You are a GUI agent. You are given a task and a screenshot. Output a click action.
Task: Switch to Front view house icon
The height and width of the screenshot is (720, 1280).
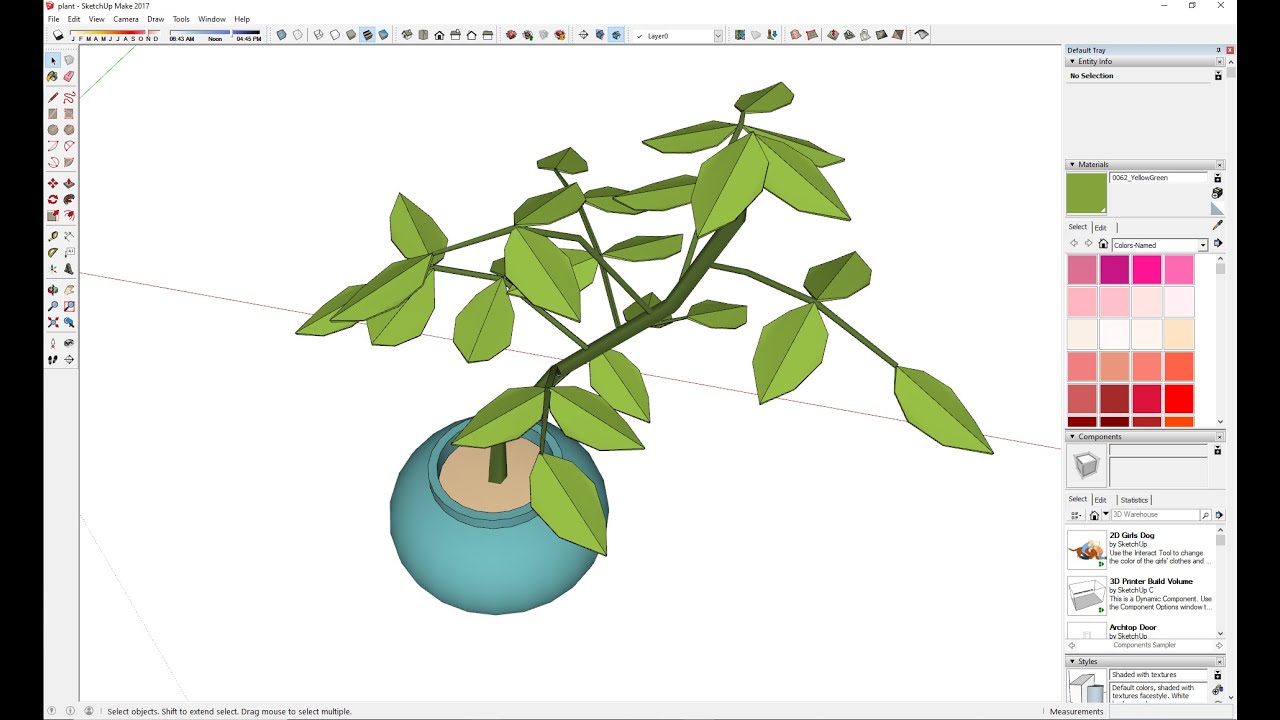[439, 35]
